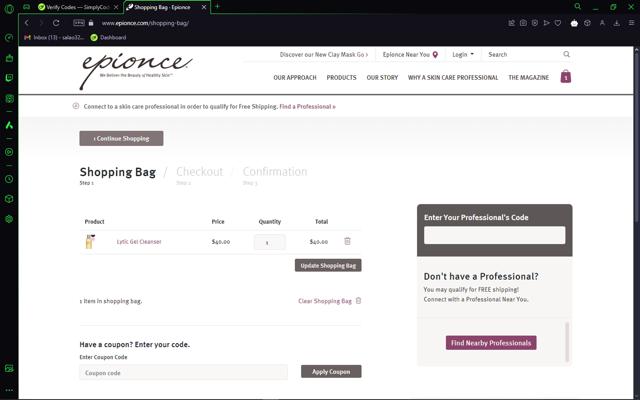The width and height of the screenshot is (640, 400).
Task: Focus the Coupon code input field
Action: 183,372
